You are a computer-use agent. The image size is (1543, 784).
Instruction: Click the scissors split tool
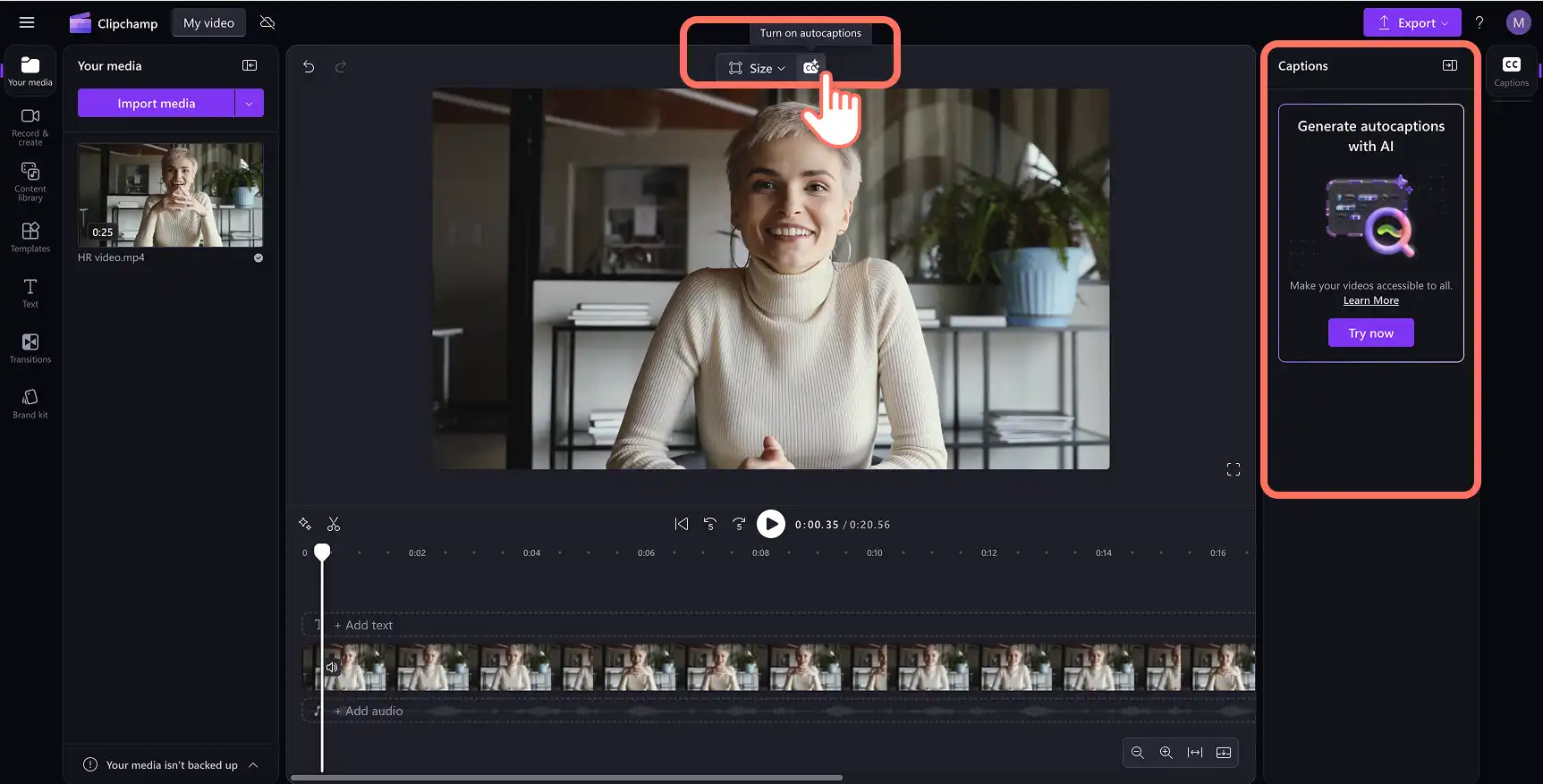(x=334, y=524)
